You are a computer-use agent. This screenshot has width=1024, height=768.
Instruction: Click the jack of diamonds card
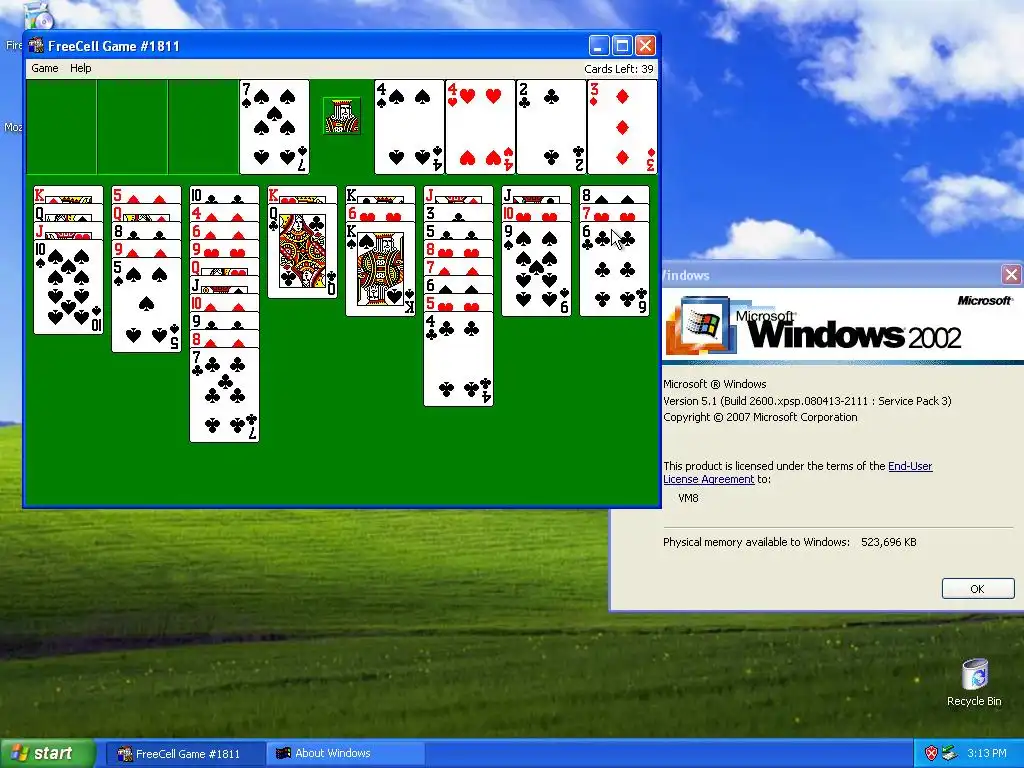tap(458, 195)
